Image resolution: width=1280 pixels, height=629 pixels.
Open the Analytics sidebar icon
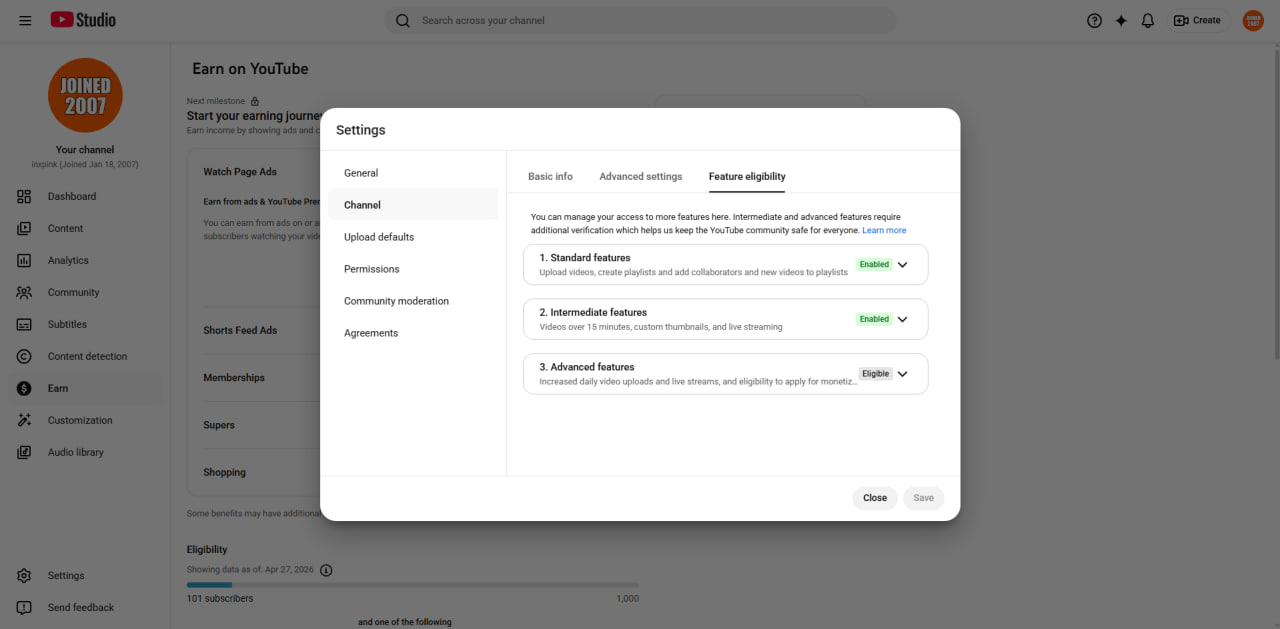24,260
